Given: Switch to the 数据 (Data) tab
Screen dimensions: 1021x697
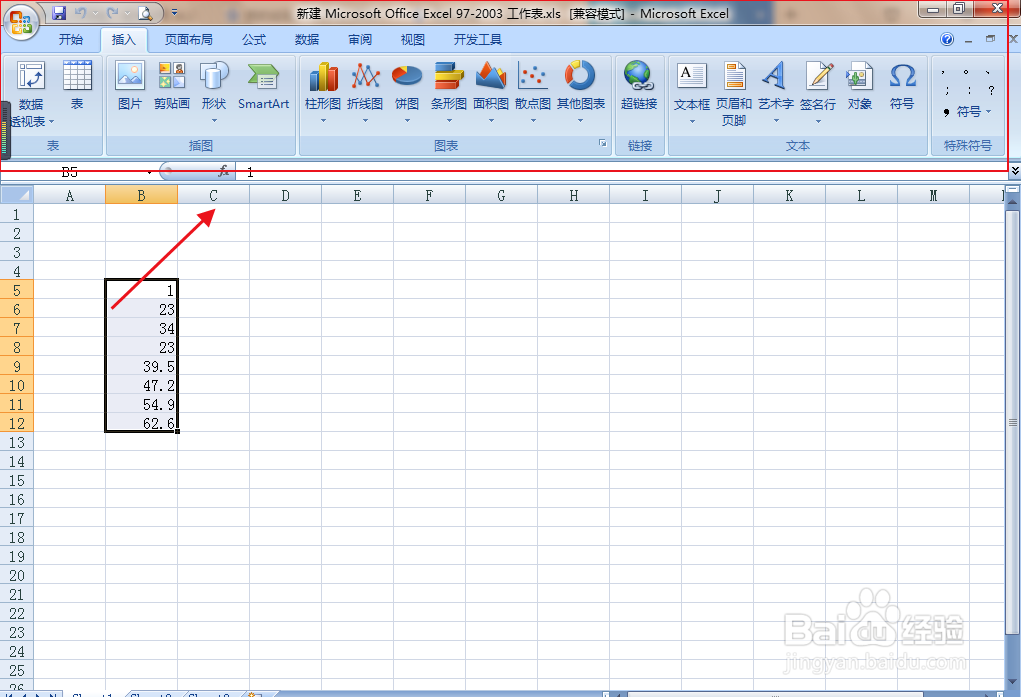Looking at the screenshot, I should [307, 40].
